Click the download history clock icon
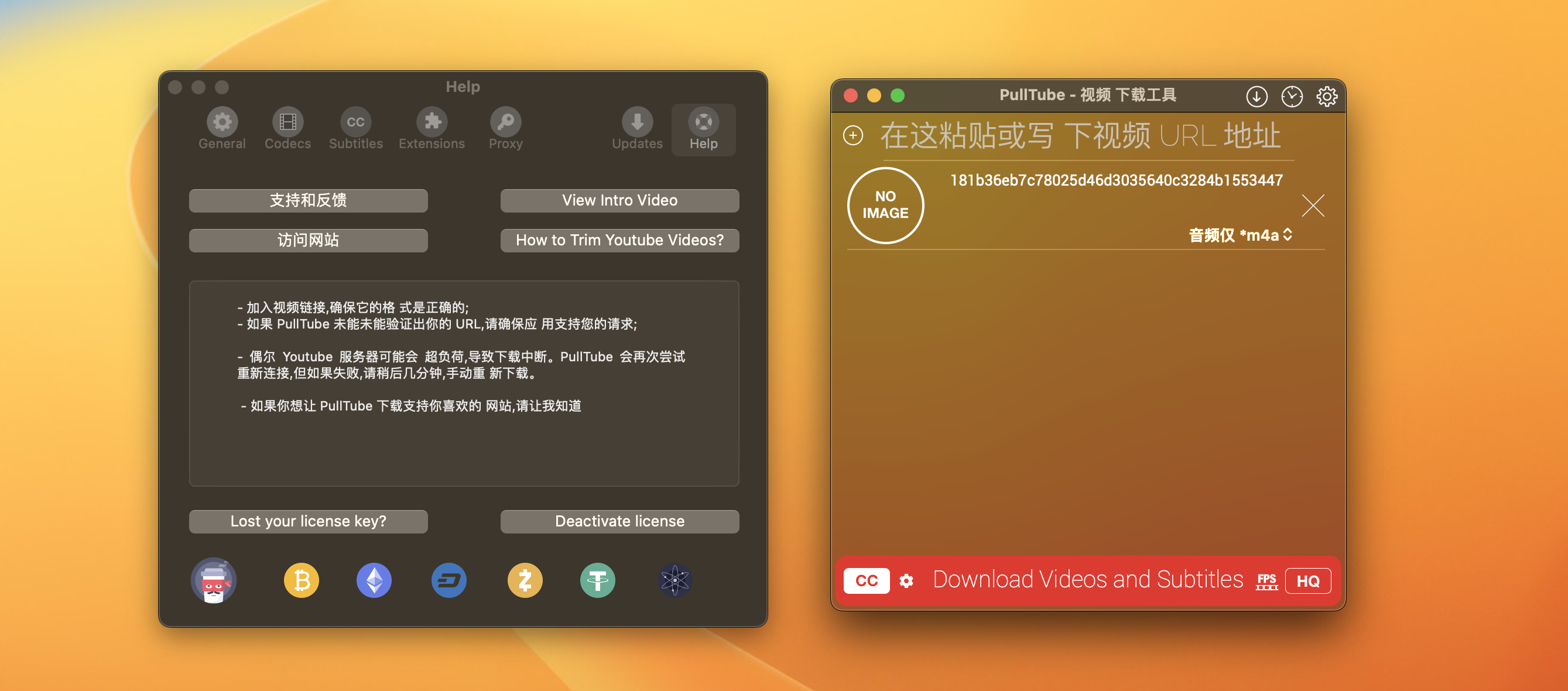 click(1291, 96)
